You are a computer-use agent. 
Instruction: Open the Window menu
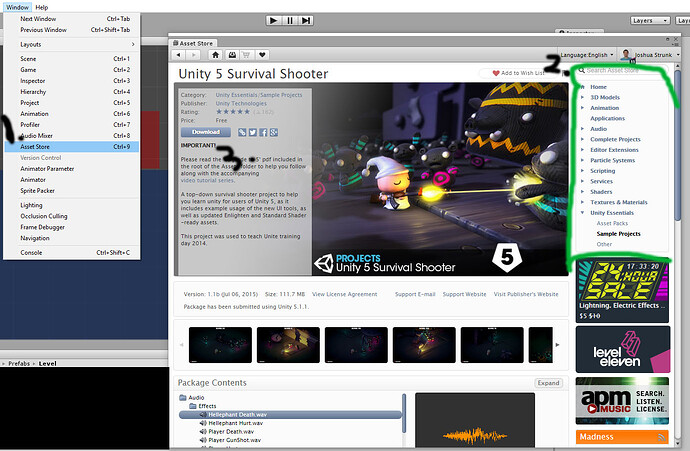click(18, 7)
